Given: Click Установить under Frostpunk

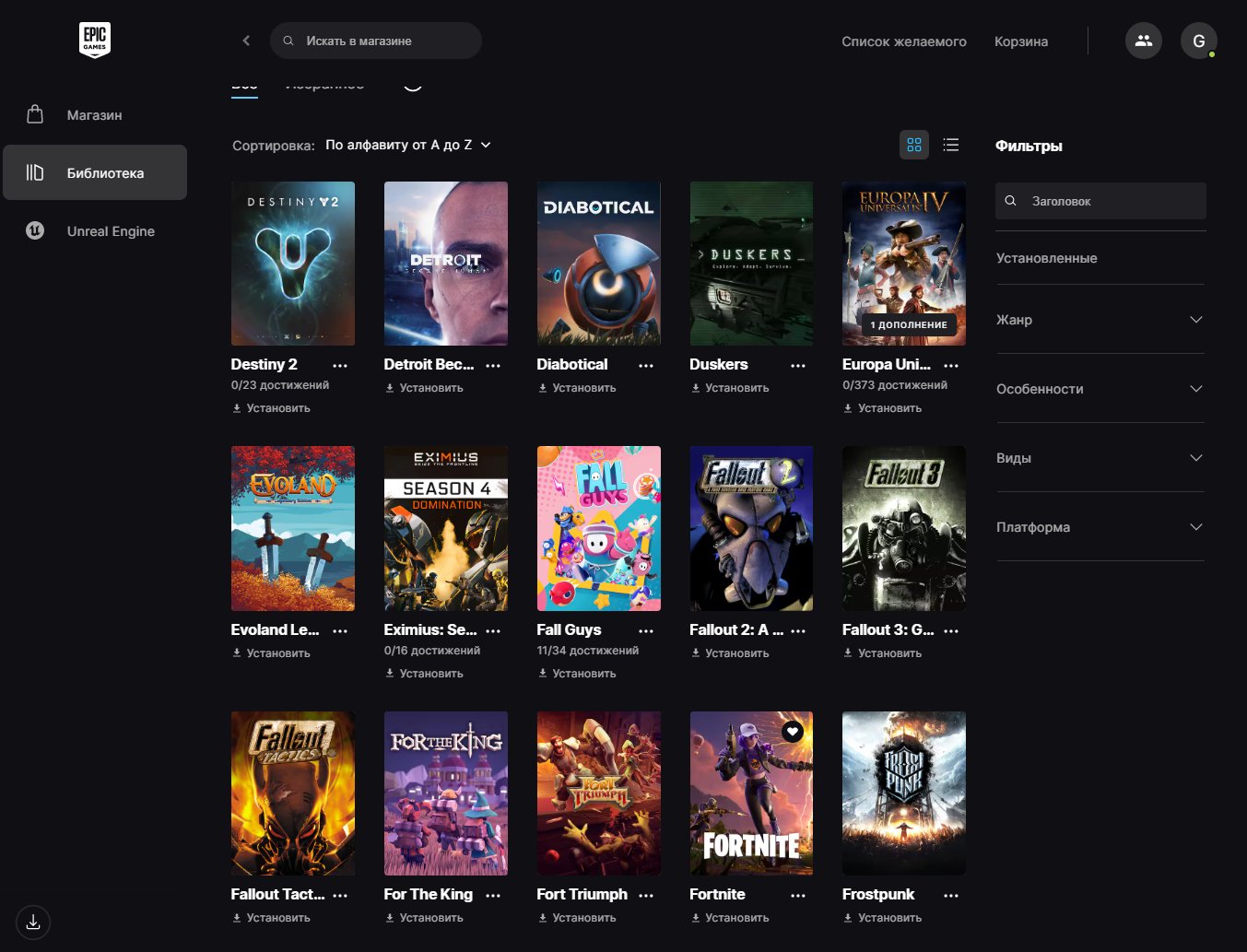Looking at the screenshot, I should coord(888,918).
